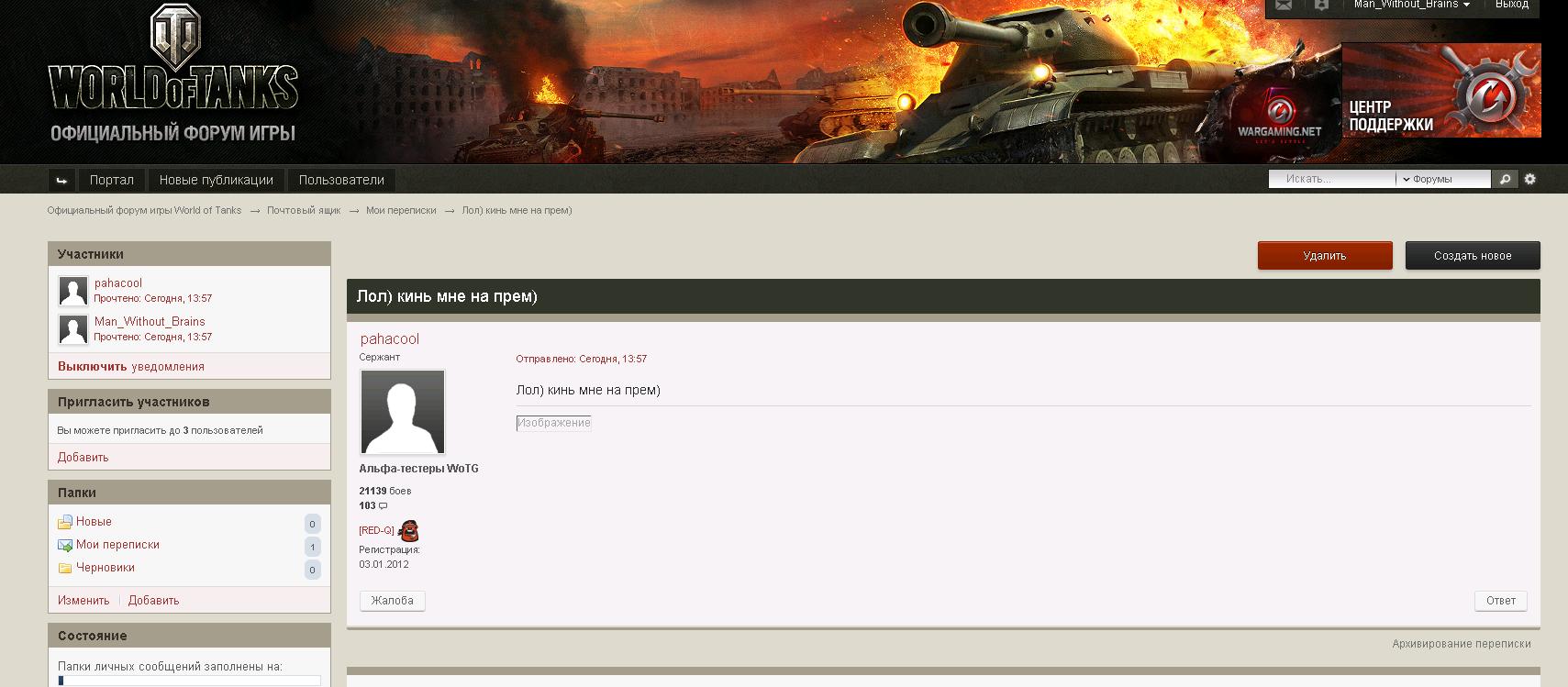Open the Пользователи menu item
1568x687 pixels.
tap(341, 180)
